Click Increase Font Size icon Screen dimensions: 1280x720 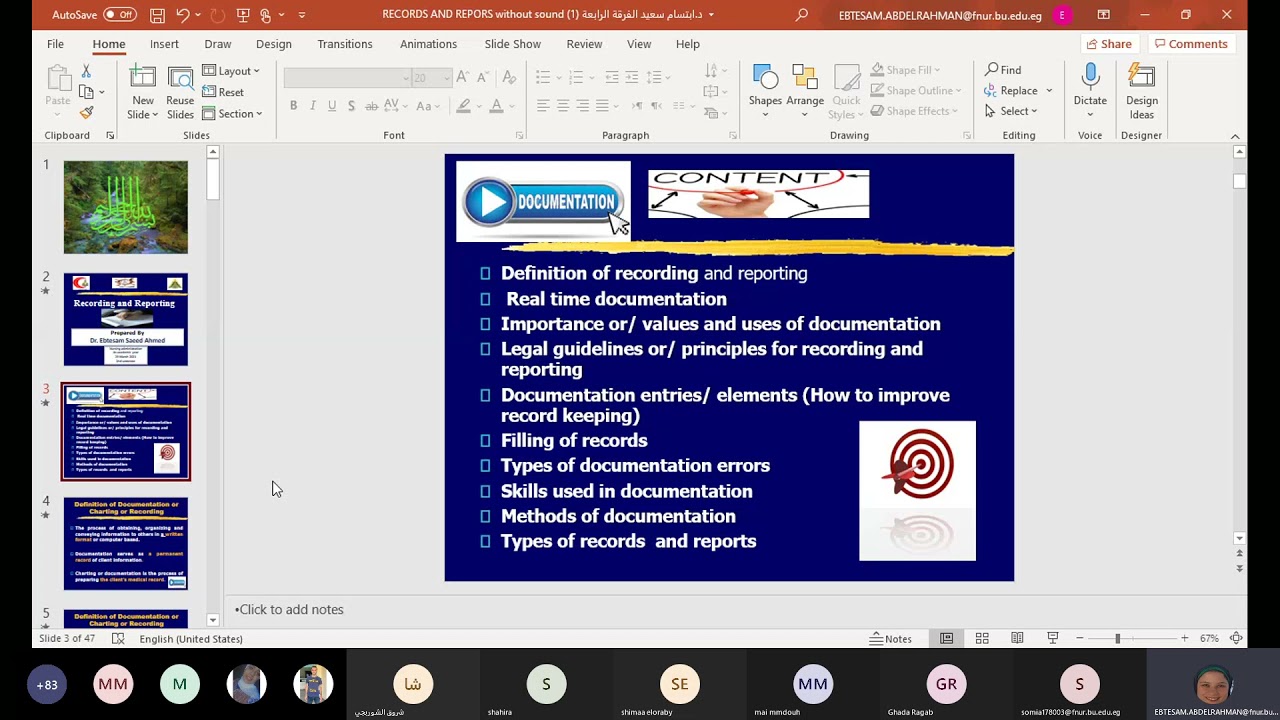click(462, 77)
